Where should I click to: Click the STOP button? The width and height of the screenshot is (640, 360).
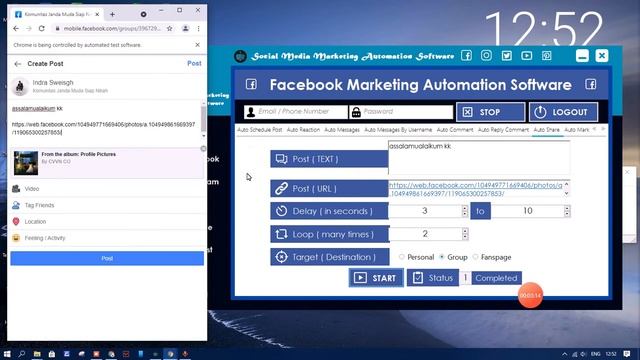(491, 112)
